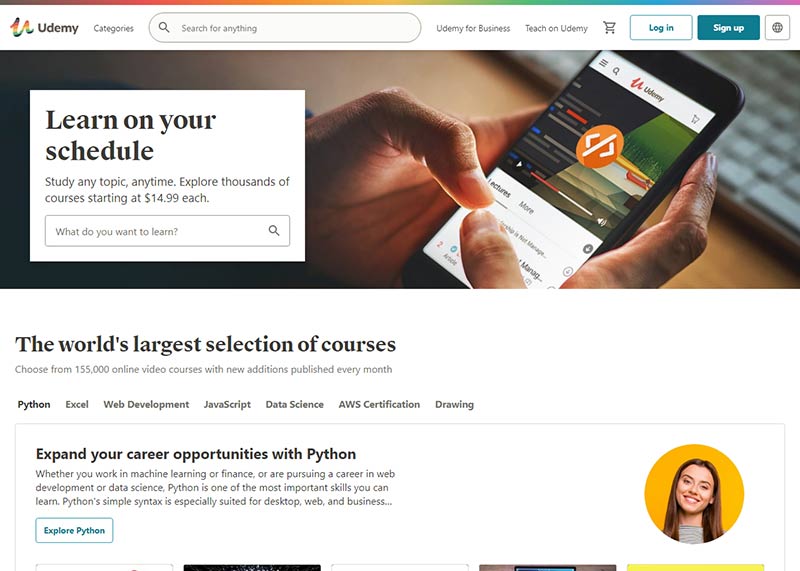800x571 pixels.
Task: Switch to the JavaScript tab
Action: tap(227, 404)
